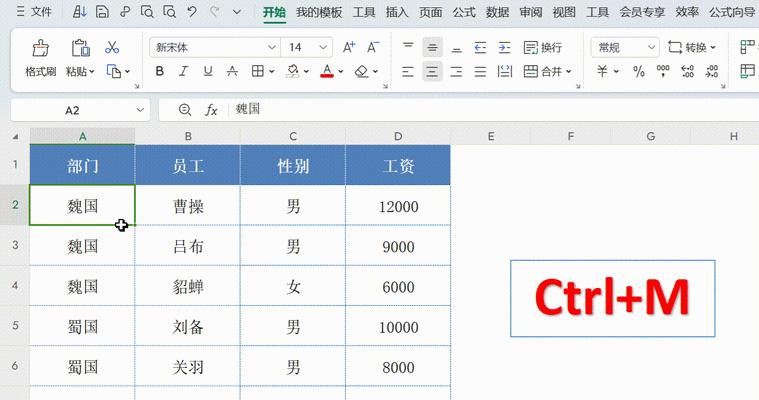Image resolution: width=759 pixels, height=400 pixels.
Task: Toggle bold formatting
Action: 160,72
